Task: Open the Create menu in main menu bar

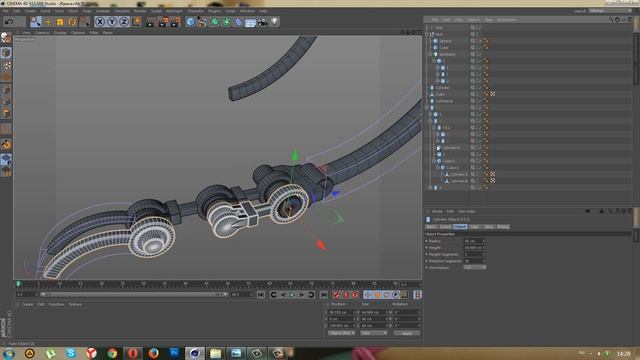Action: 30,11
